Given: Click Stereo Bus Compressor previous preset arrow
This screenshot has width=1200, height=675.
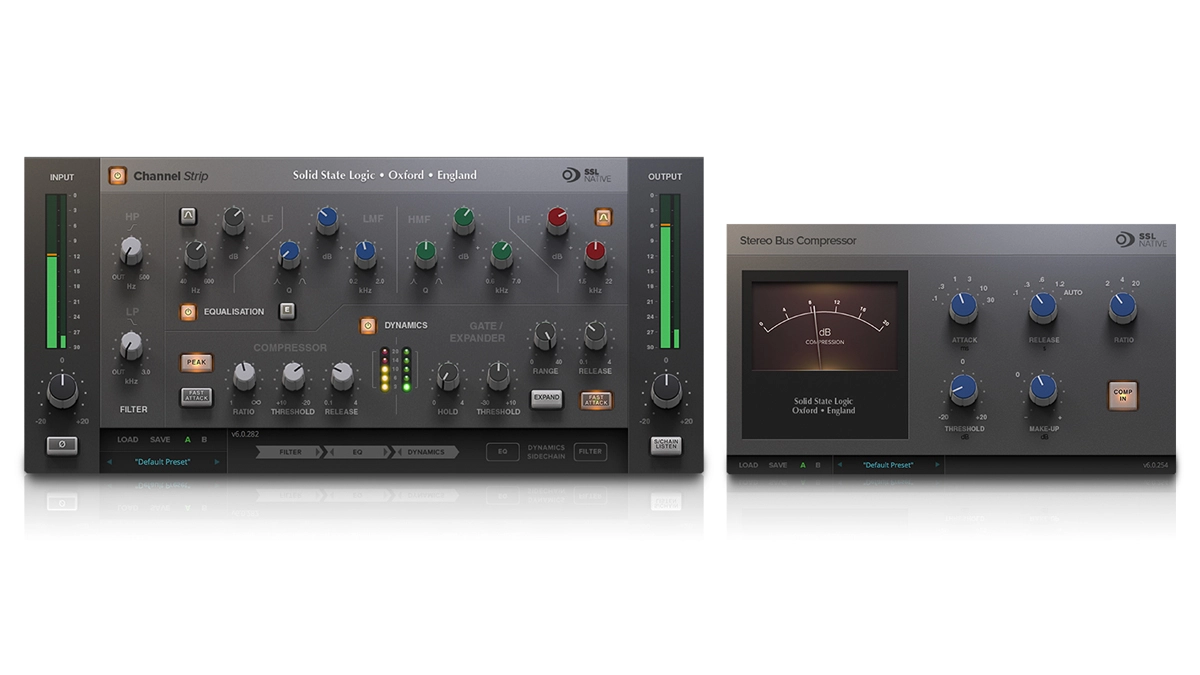Looking at the screenshot, I should [x=838, y=465].
